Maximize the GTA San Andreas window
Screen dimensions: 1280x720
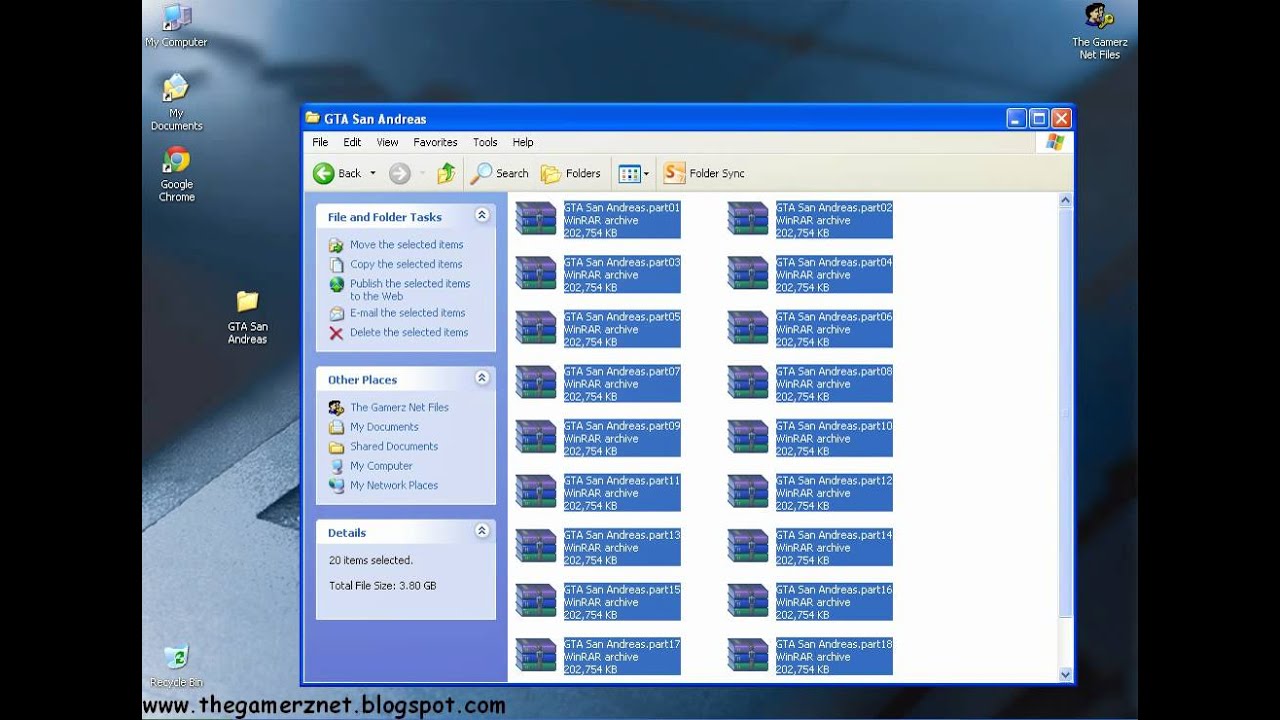[1039, 118]
